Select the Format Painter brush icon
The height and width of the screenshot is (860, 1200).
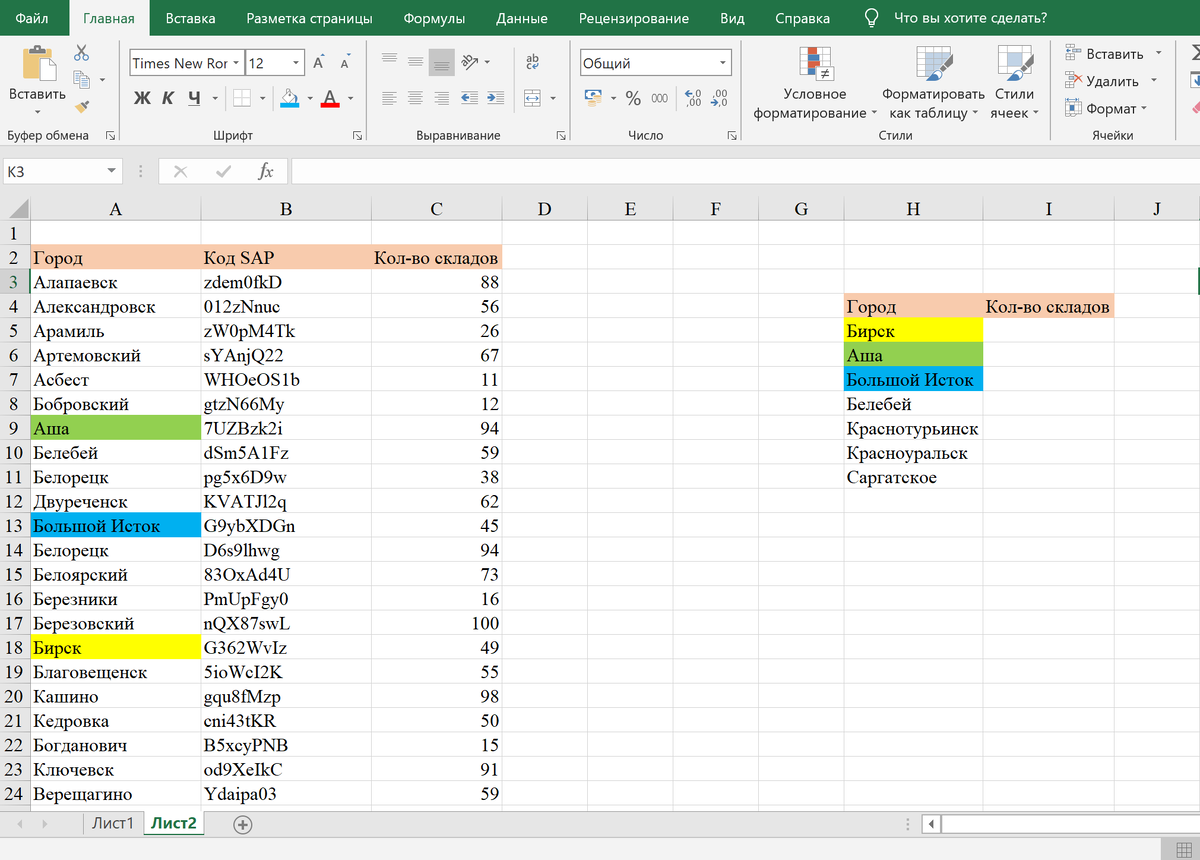pyautogui.click(x=82, y=105)
